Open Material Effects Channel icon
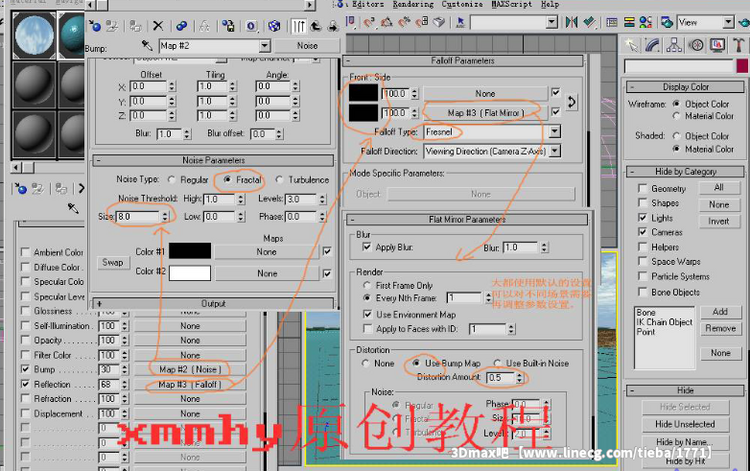 coord(251,25)
